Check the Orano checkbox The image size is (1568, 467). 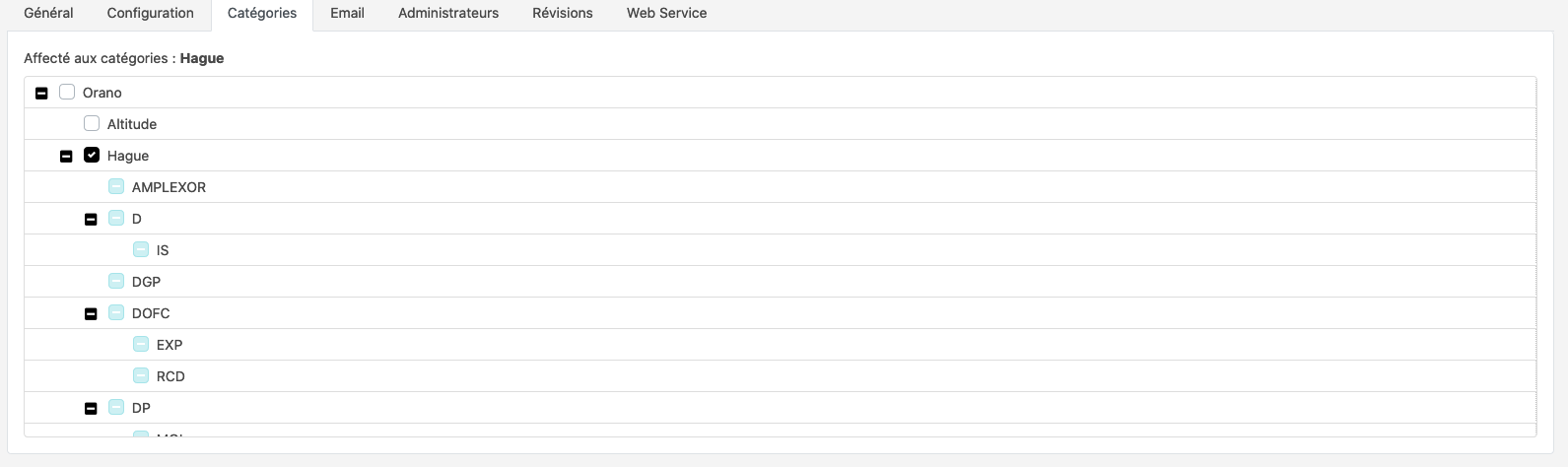point(67,93)
